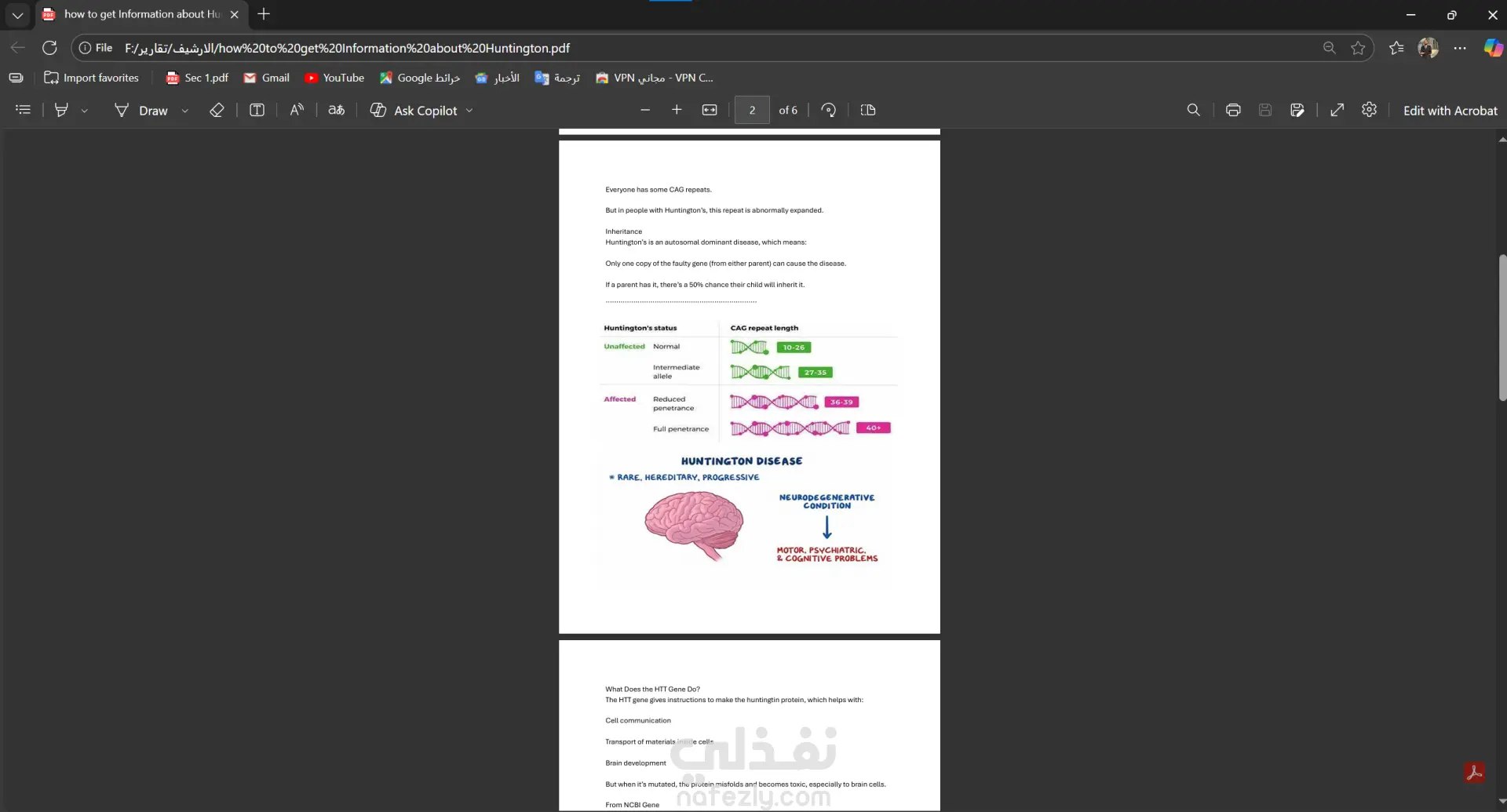1507x812 pixels.
Task: Click the 'What Does the HTT Gene Do?' text
Action: coord(652,690)
